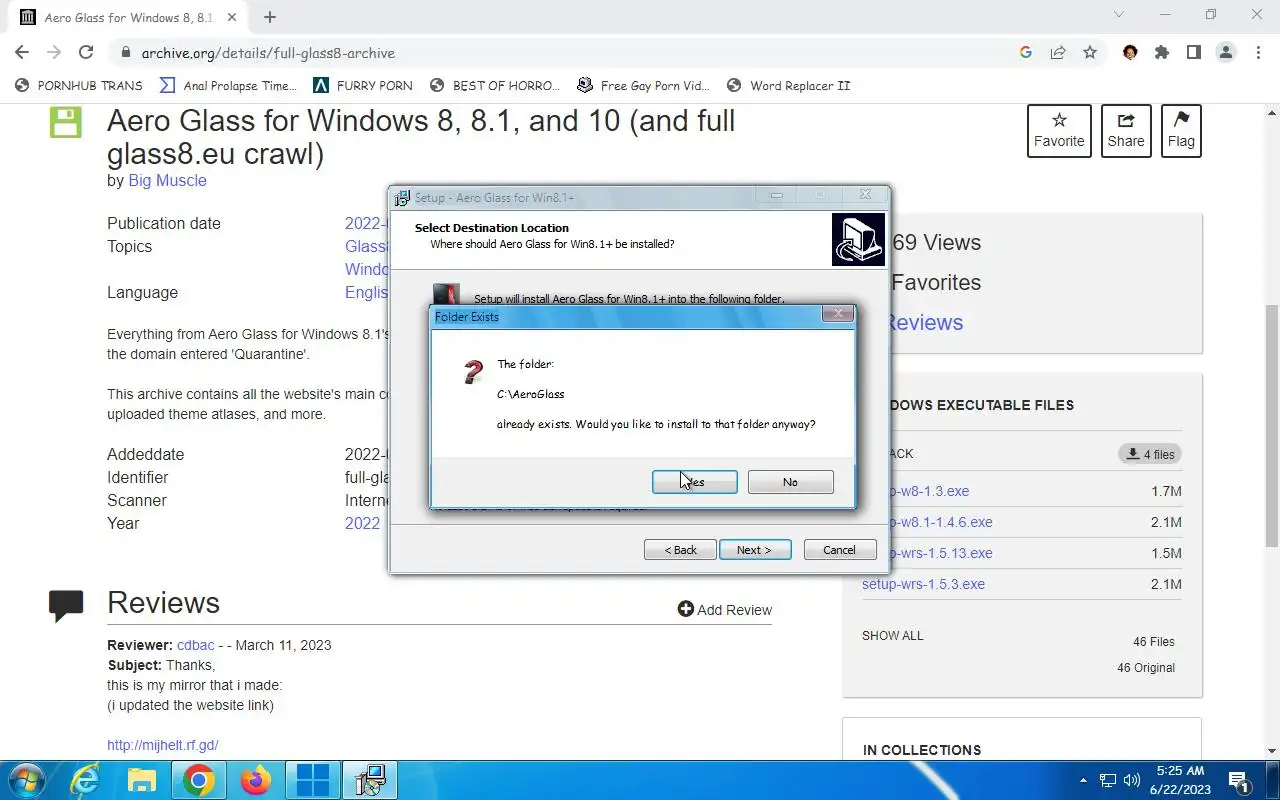Bookmark this page with star icon

pos(1090,53)
